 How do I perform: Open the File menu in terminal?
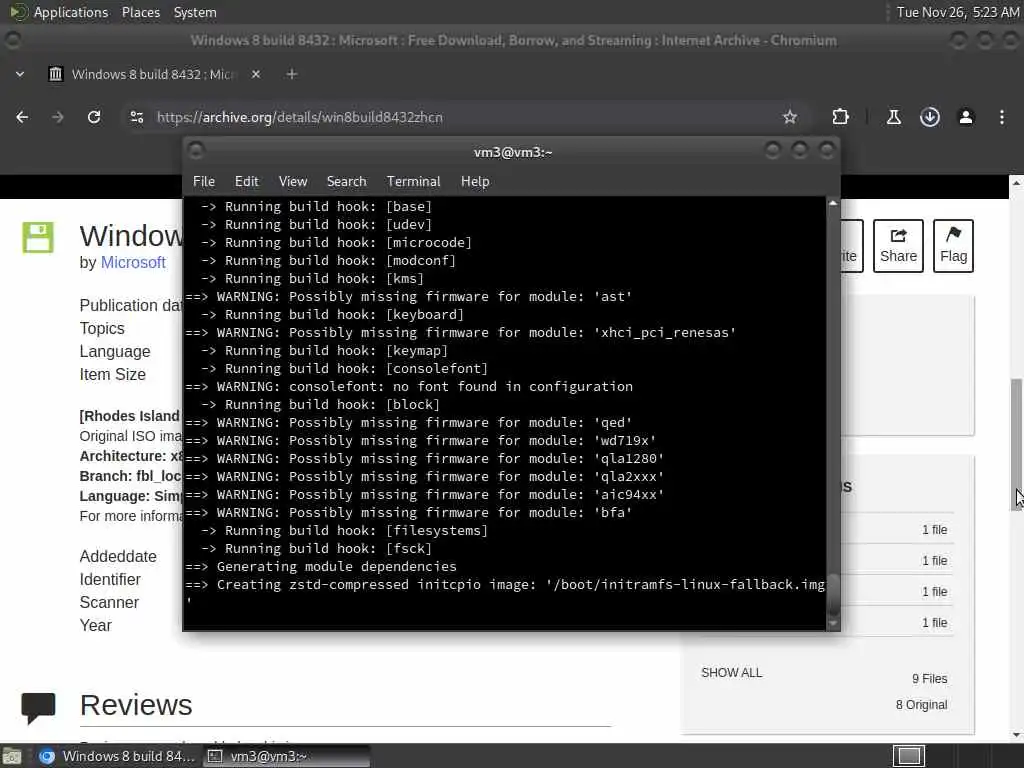pos(204,182)
